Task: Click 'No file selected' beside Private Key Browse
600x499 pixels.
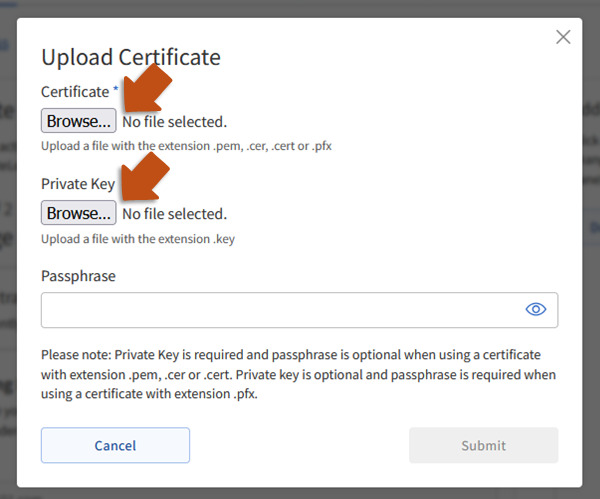Action: [174, 214]
